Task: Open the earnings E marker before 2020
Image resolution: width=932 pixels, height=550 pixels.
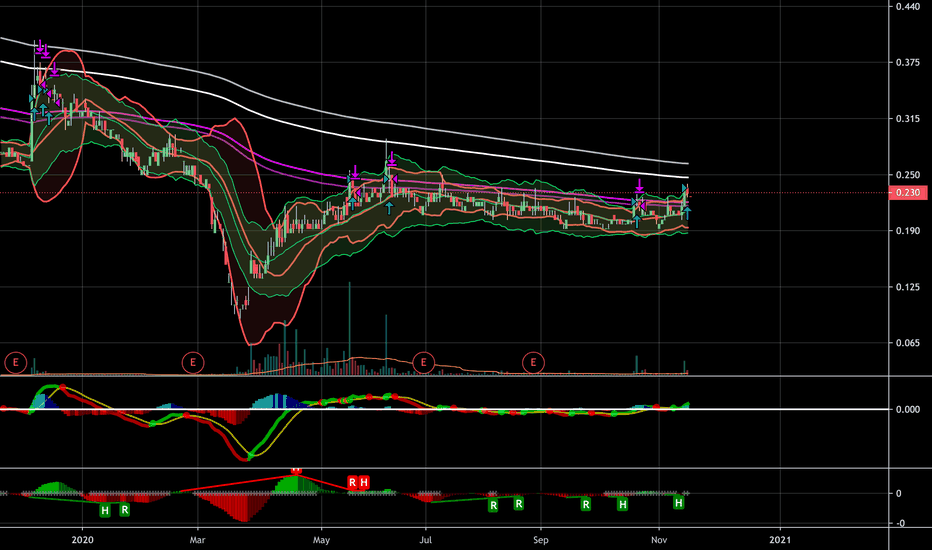Action: click(15, 362)
